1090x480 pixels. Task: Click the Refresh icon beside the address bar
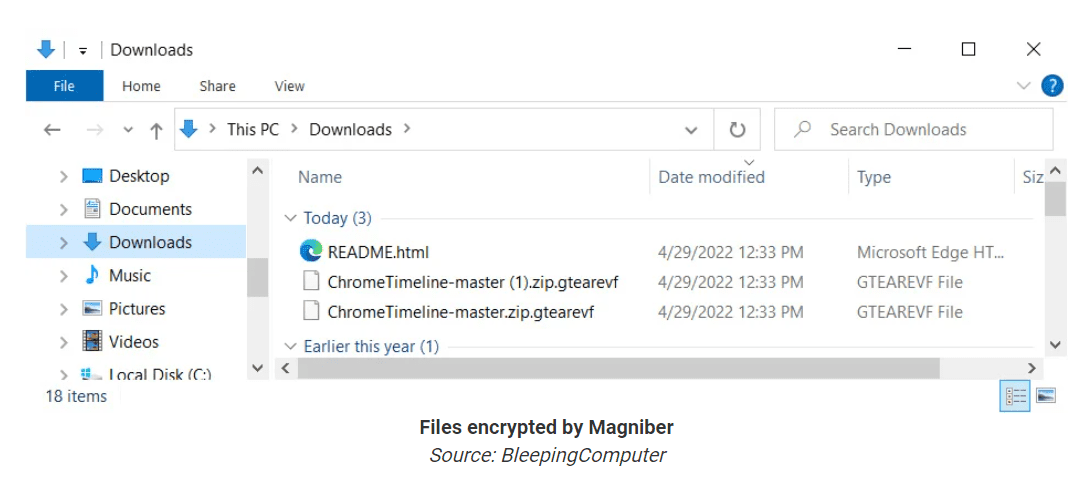point(737,129)
